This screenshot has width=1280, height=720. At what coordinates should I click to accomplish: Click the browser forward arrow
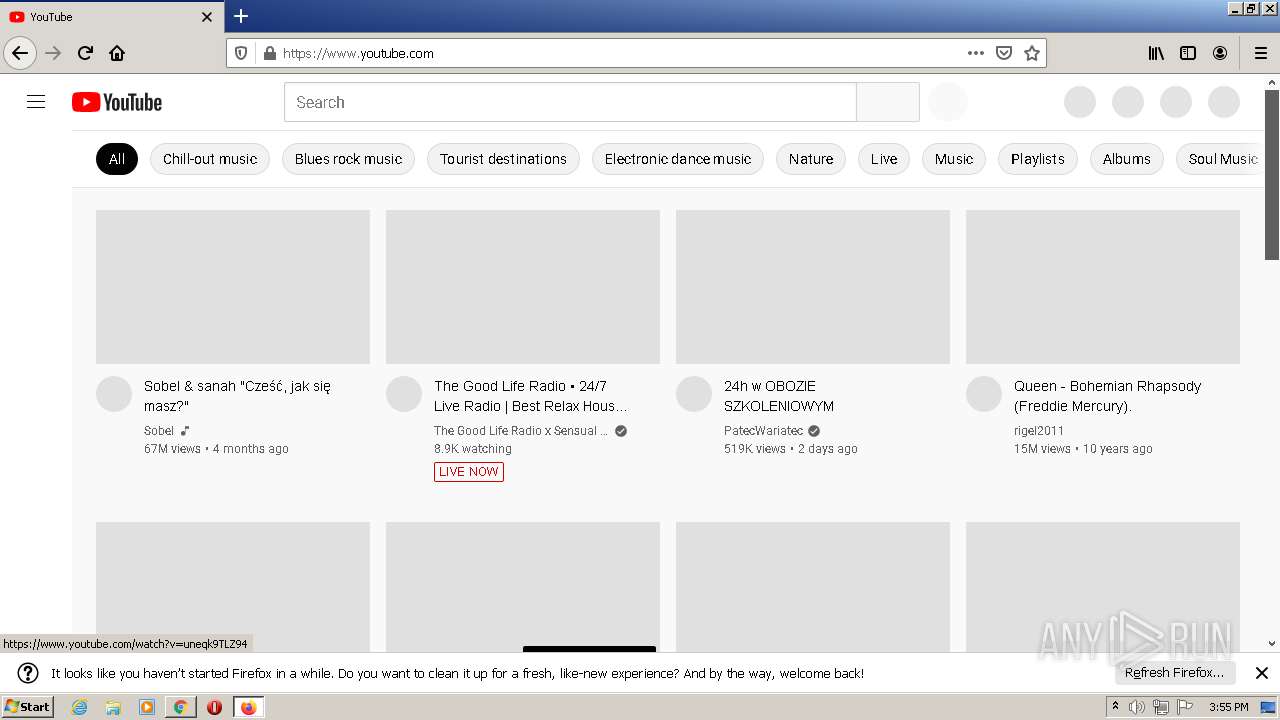54,53
